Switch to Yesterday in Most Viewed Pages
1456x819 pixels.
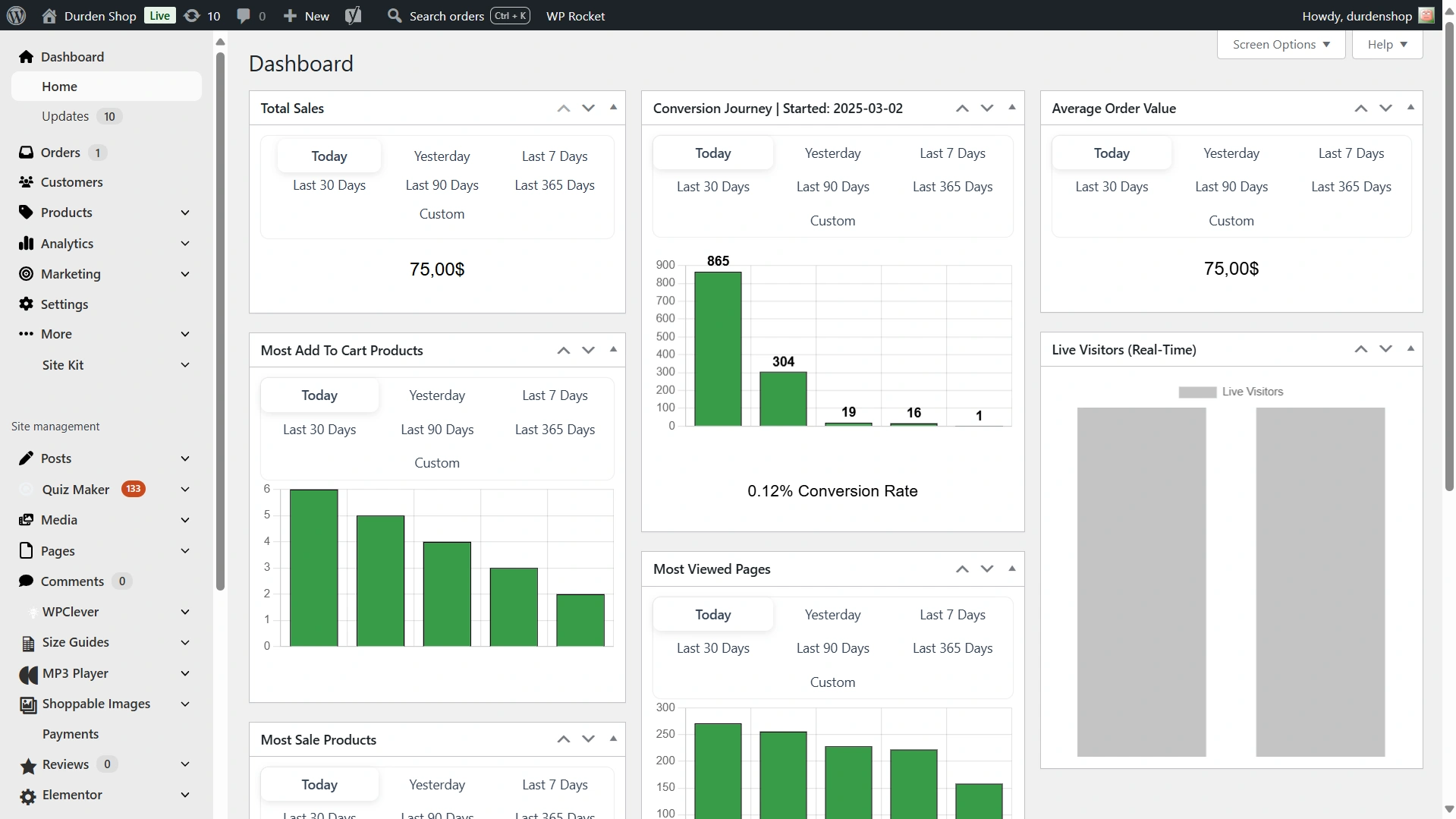(832, 614)
